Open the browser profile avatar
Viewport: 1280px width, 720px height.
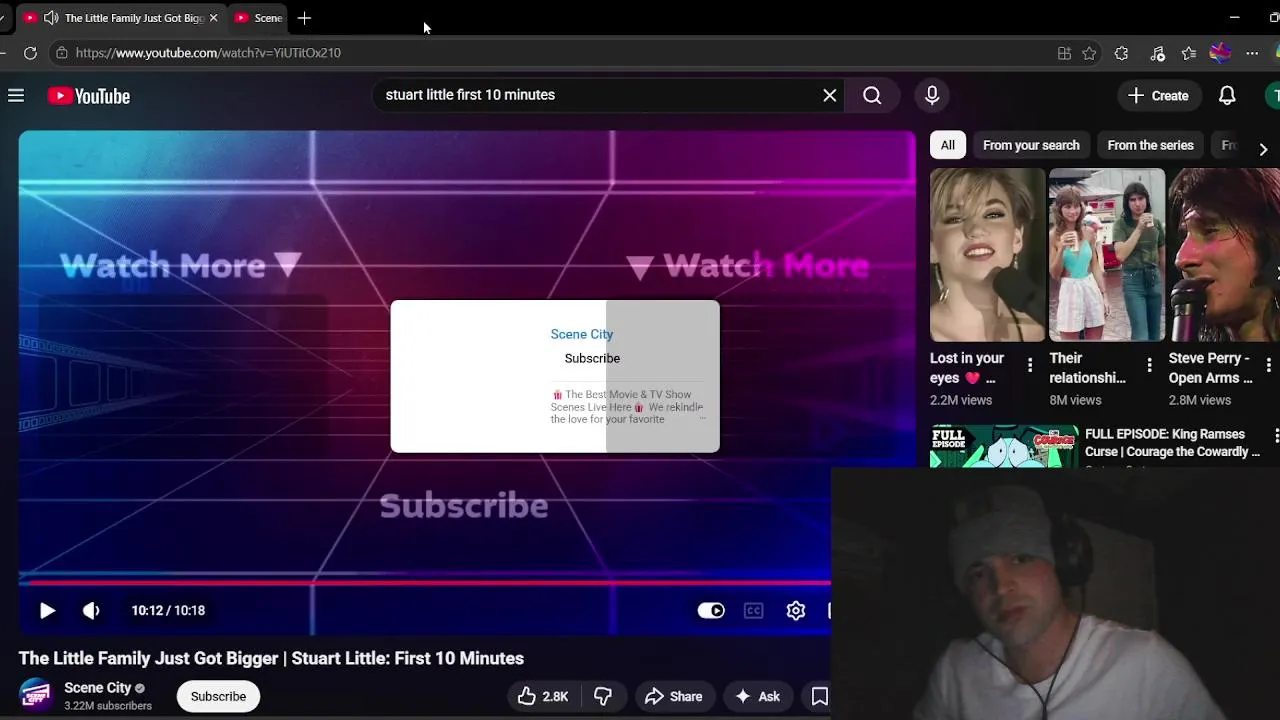tap(1220, 53)
